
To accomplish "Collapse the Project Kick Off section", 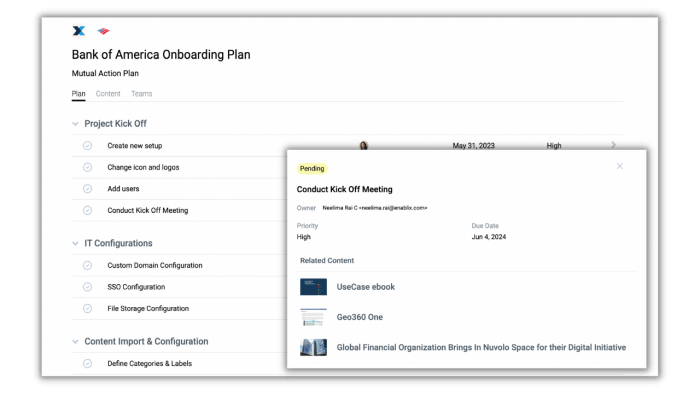I will click(75, 124).
